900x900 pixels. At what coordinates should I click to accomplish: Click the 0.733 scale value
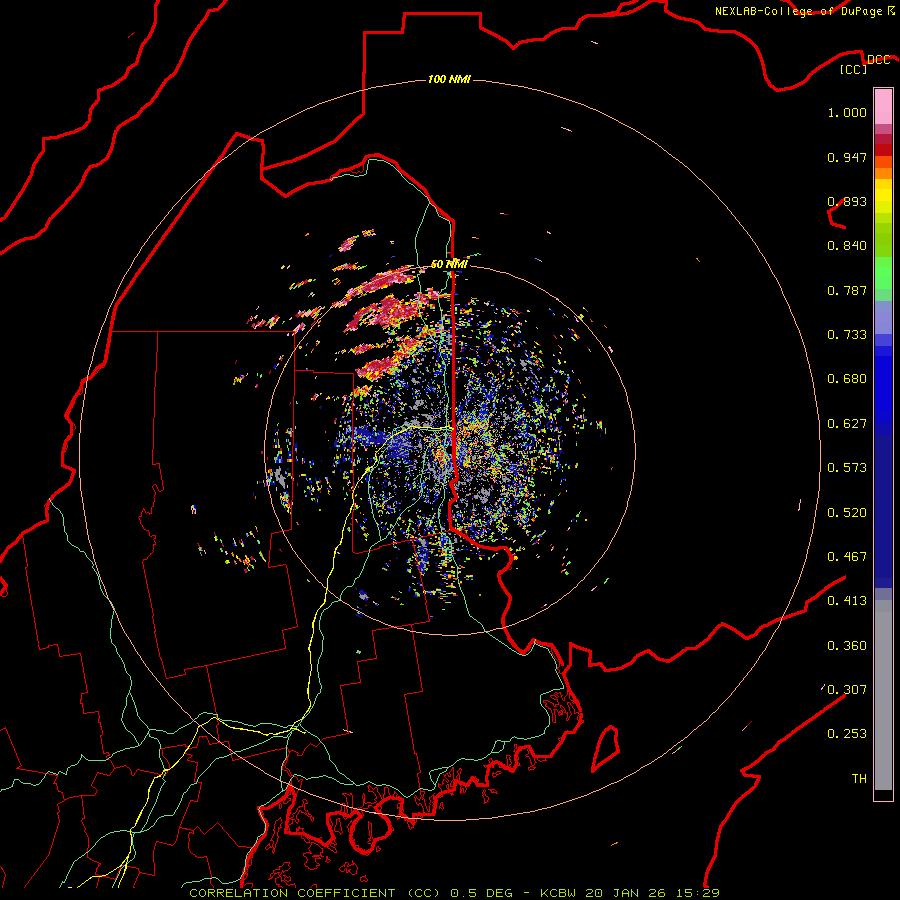[x=847, y=335]
